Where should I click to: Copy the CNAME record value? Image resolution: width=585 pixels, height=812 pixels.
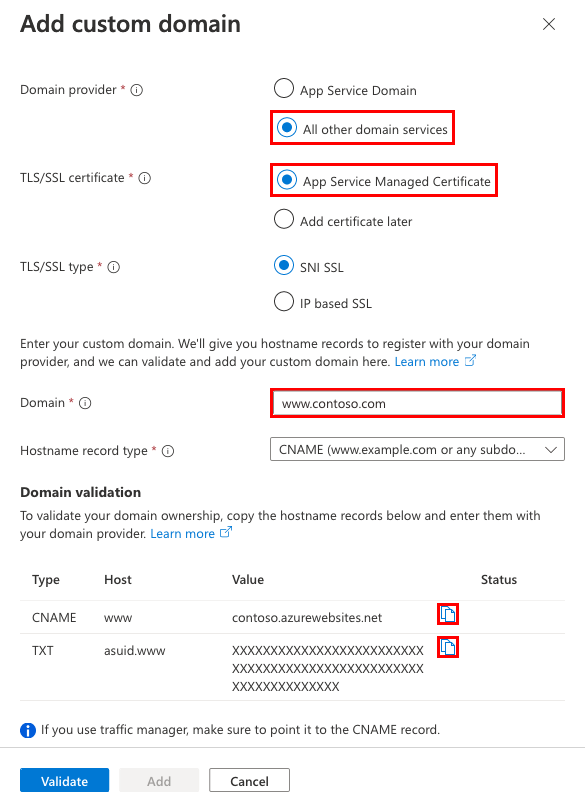point(446,614)
